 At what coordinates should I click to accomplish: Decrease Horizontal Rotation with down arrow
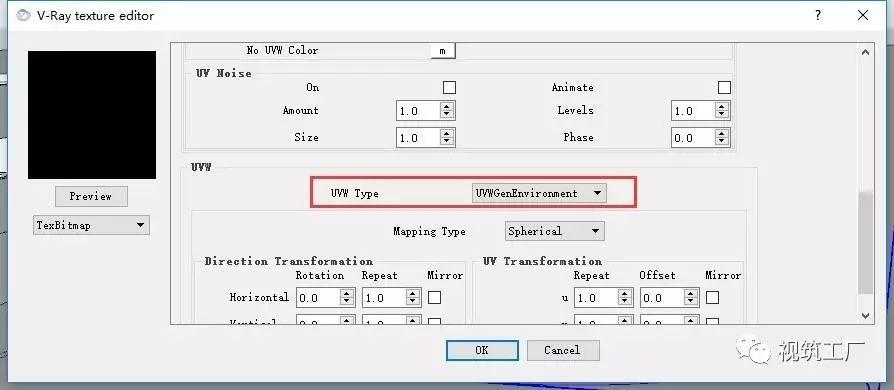pyautogui.click(x=347, y=302)
